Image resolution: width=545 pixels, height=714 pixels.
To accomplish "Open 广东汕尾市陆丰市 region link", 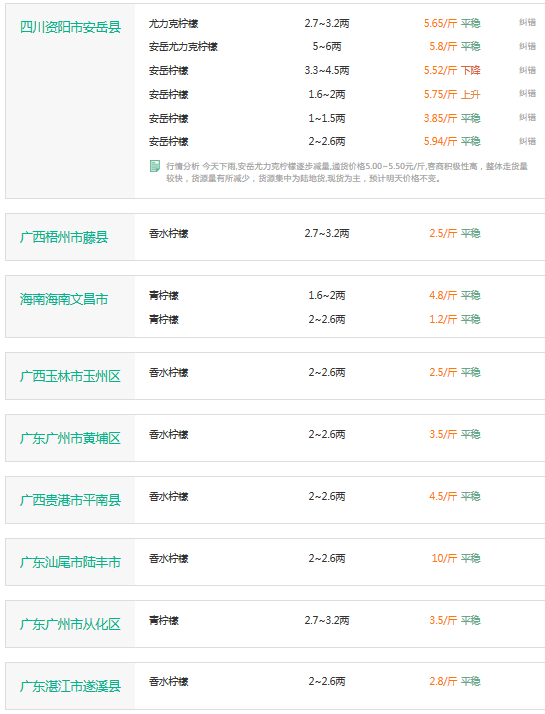I will 71,562.
